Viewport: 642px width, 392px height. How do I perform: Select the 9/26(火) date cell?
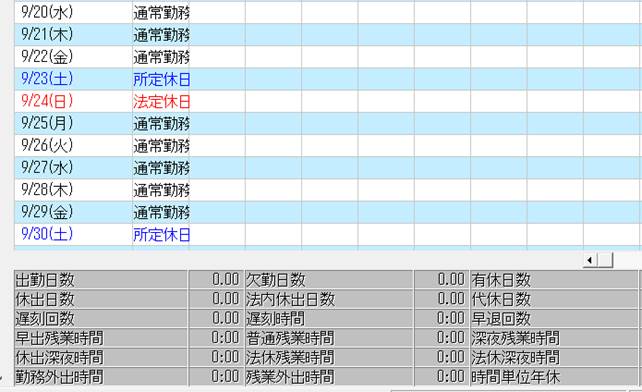pos(73,145)
